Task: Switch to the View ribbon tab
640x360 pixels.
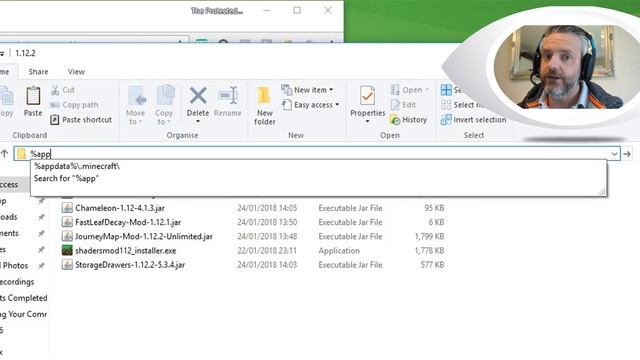Action: pyautogui.click(x=76, y=72)
